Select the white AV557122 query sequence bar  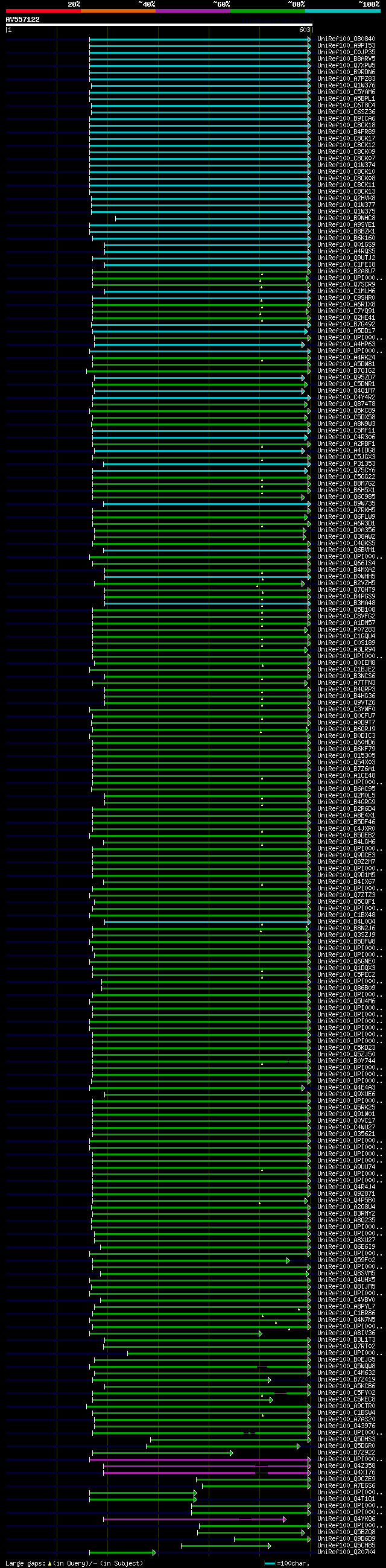pos(159,25)
